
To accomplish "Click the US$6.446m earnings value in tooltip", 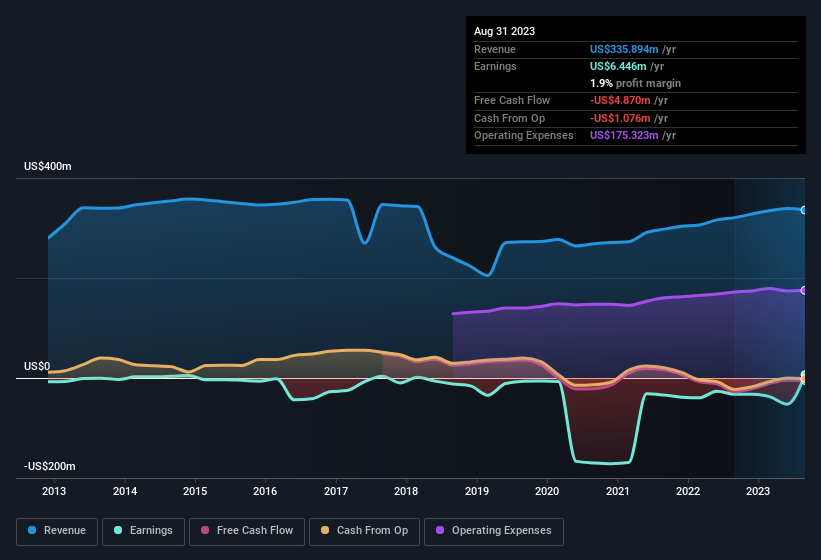I will tap(618, 66).
